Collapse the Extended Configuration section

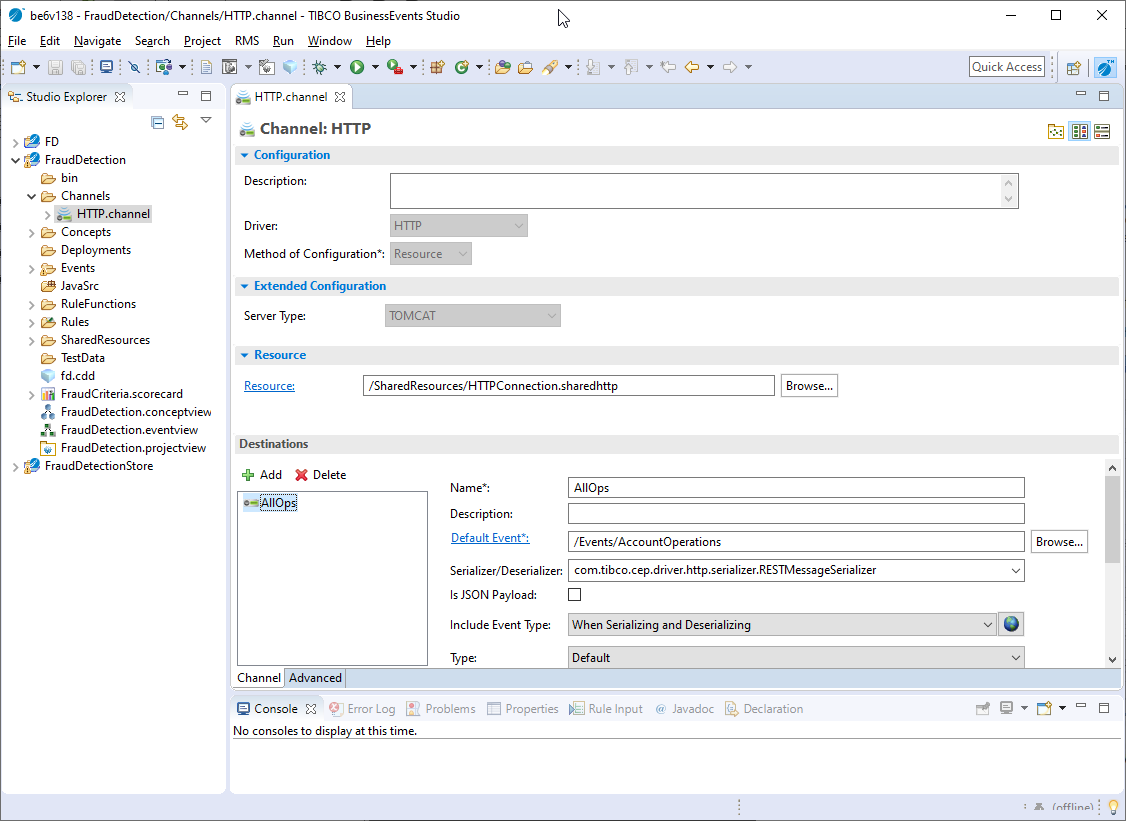pyautogui.click(x=245, y=286)
